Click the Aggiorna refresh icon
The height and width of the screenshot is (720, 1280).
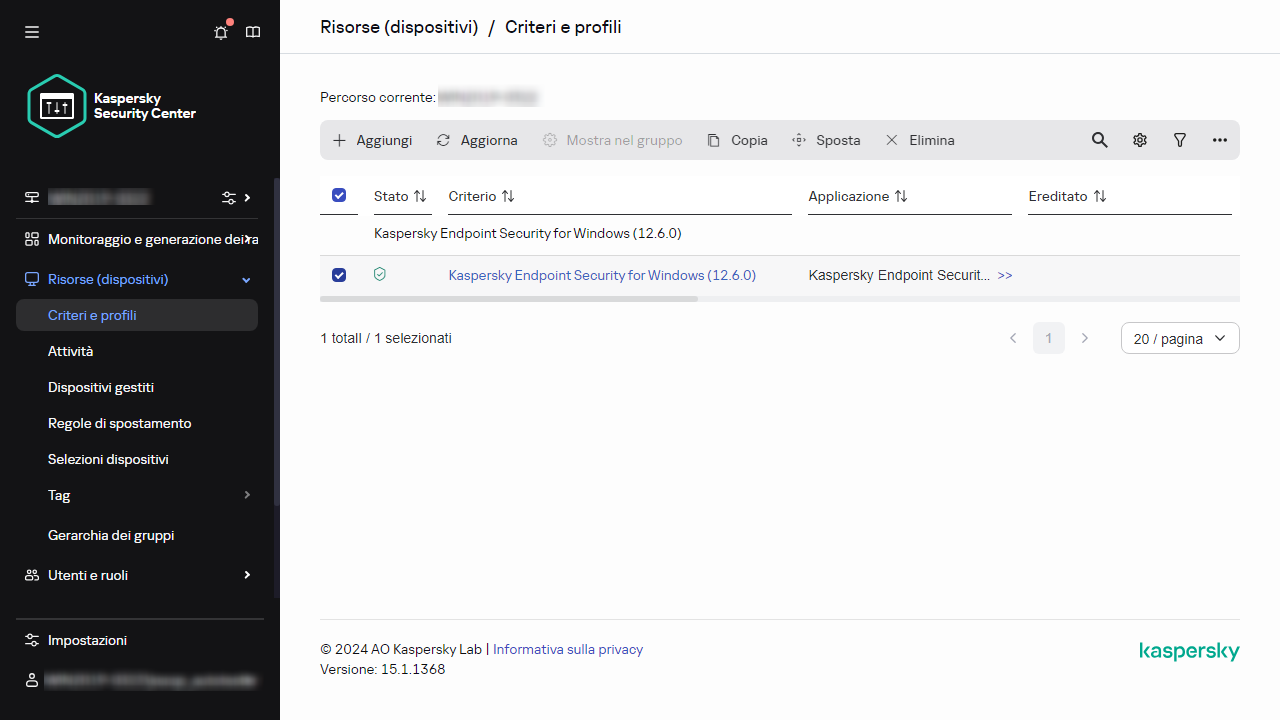444,140
